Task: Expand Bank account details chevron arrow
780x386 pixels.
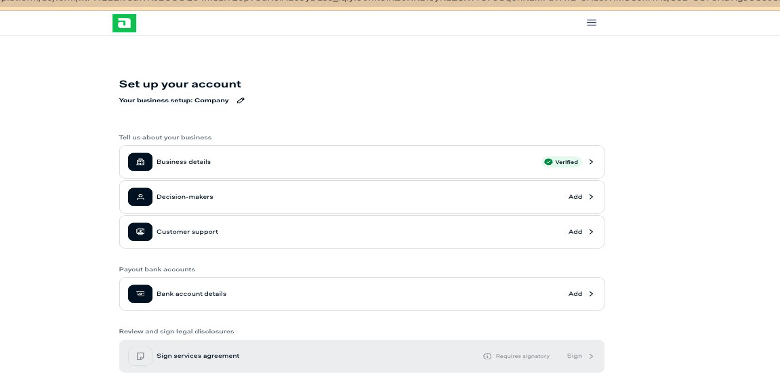Action: coord(591,294)
